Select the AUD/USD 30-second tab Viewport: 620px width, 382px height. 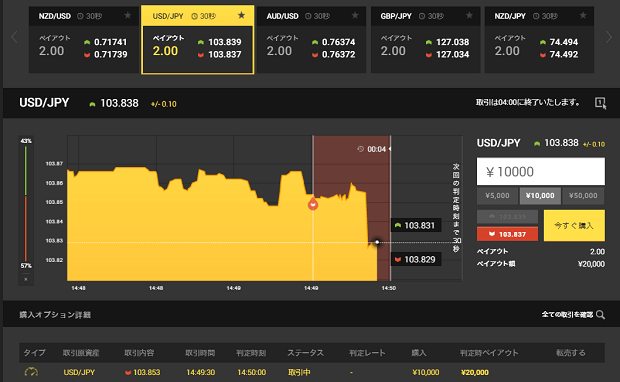pos(312,16)
